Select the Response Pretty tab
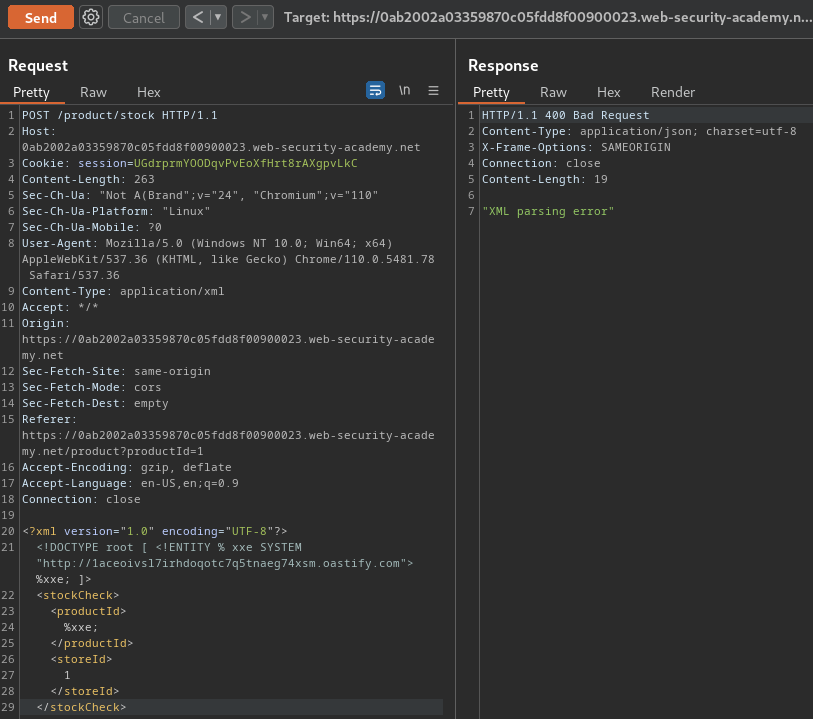This screenshot has width=813, height=719. pyautogui.click(x=492, y=92)
